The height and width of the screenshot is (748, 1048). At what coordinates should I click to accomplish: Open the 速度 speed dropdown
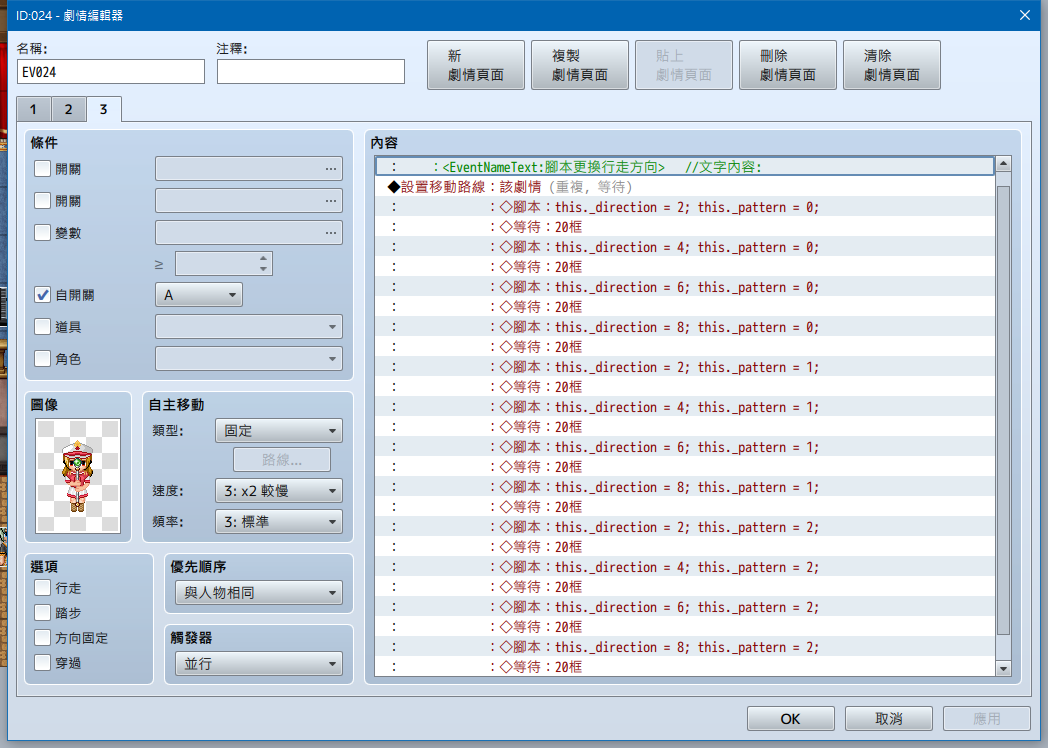coord(279,491)
